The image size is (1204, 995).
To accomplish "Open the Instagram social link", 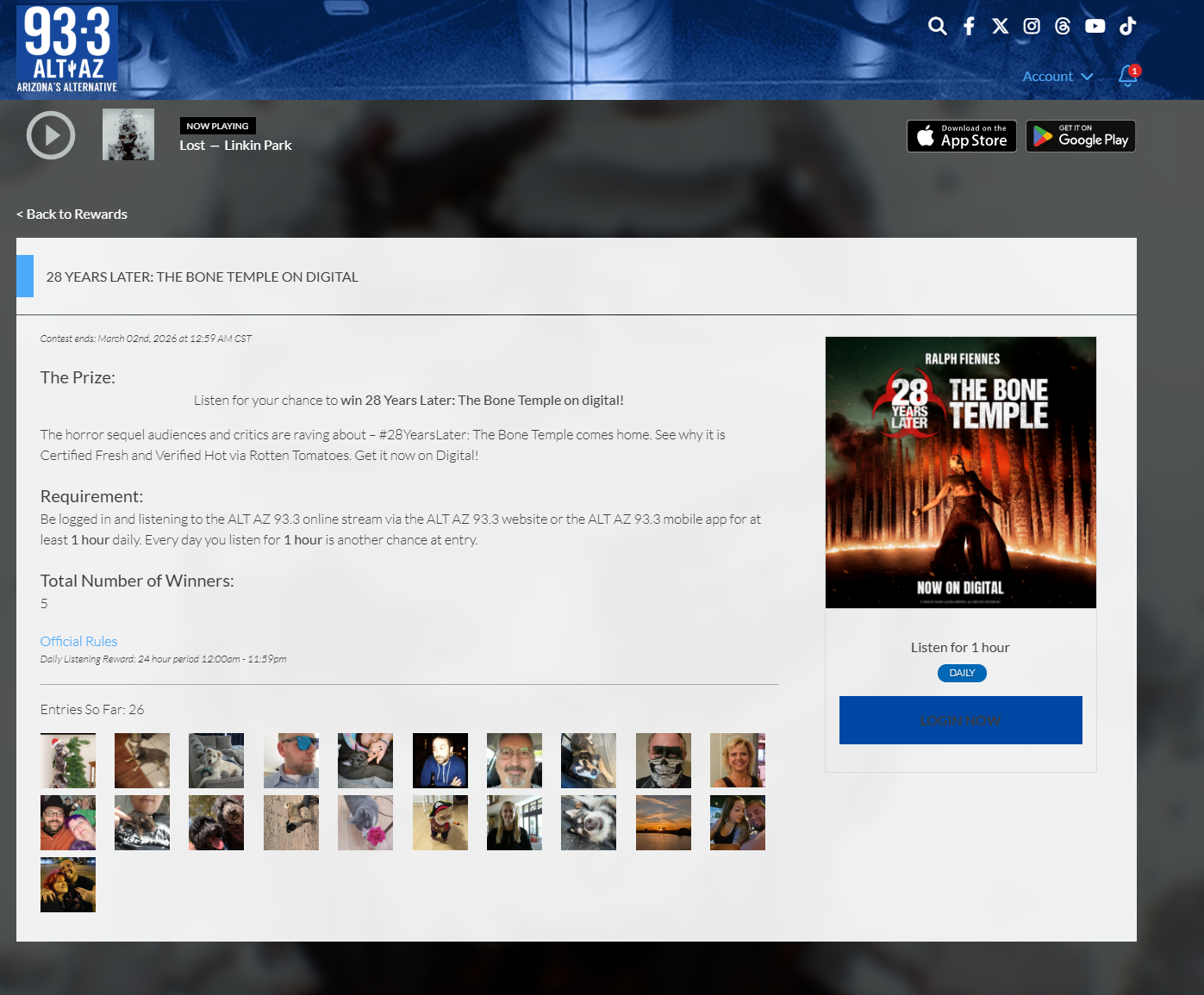I will (1032, 26).
